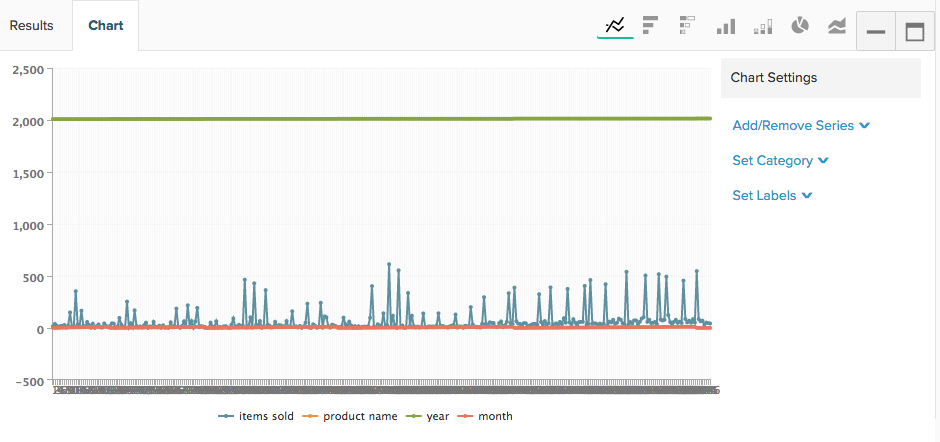
Task: Choose stacked horizontal bar chart icon
Action: point(687,26)
